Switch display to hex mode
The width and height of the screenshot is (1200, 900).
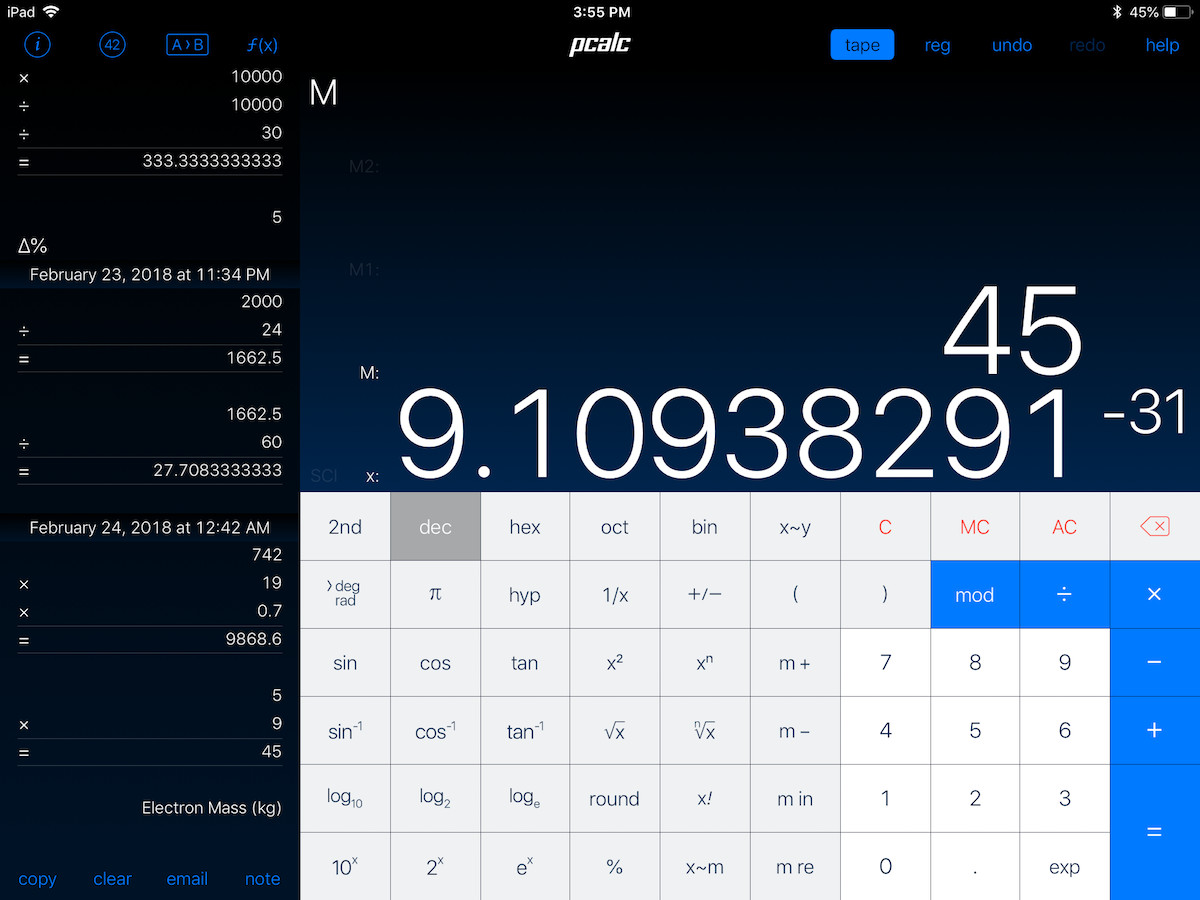[525, 526]
